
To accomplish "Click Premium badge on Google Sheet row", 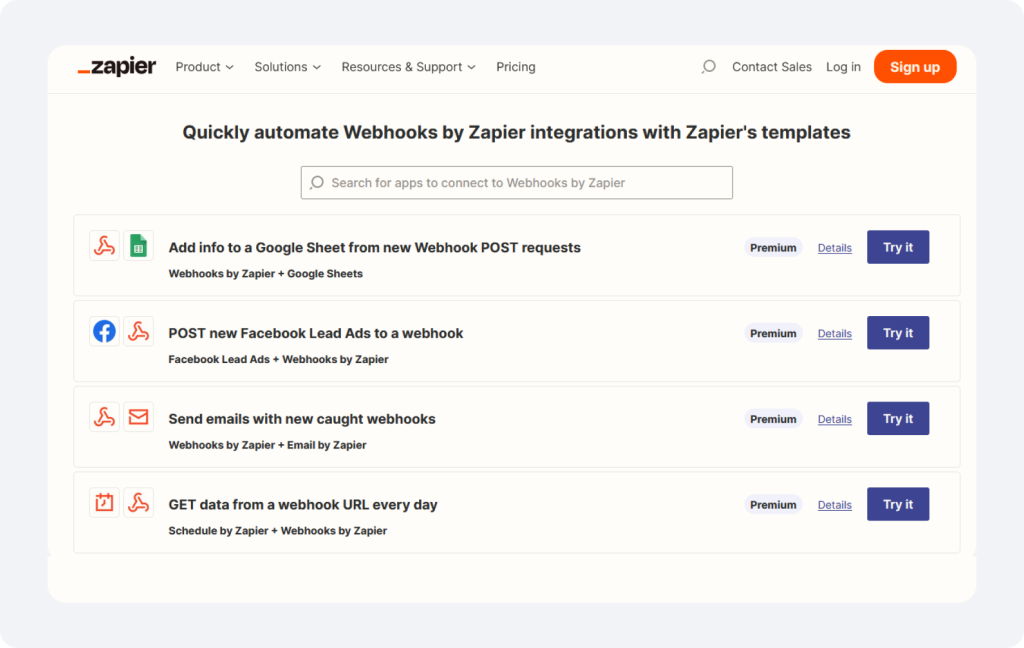I will pos(773,248).
